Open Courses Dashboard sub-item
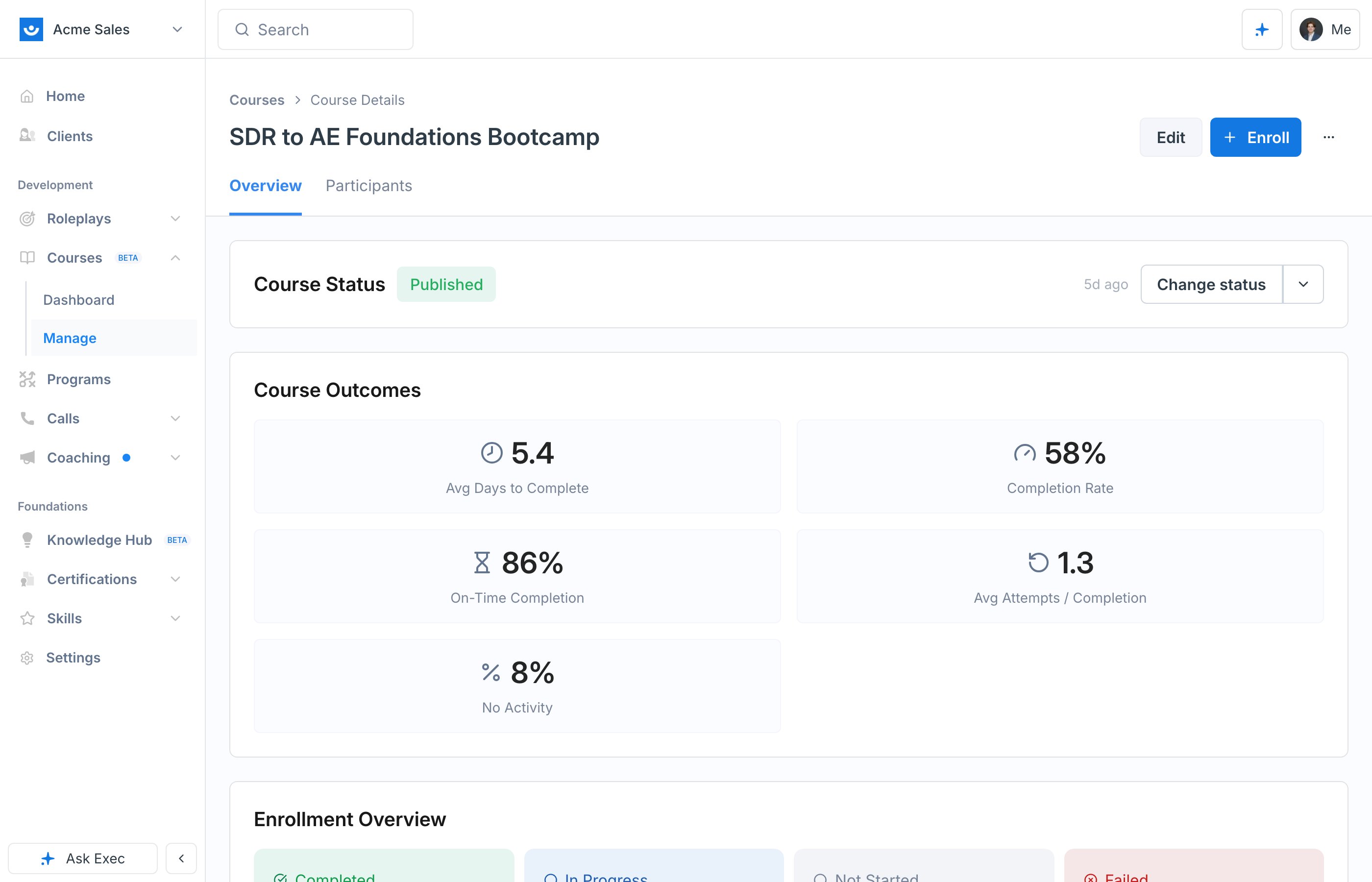 coord(78,299)
